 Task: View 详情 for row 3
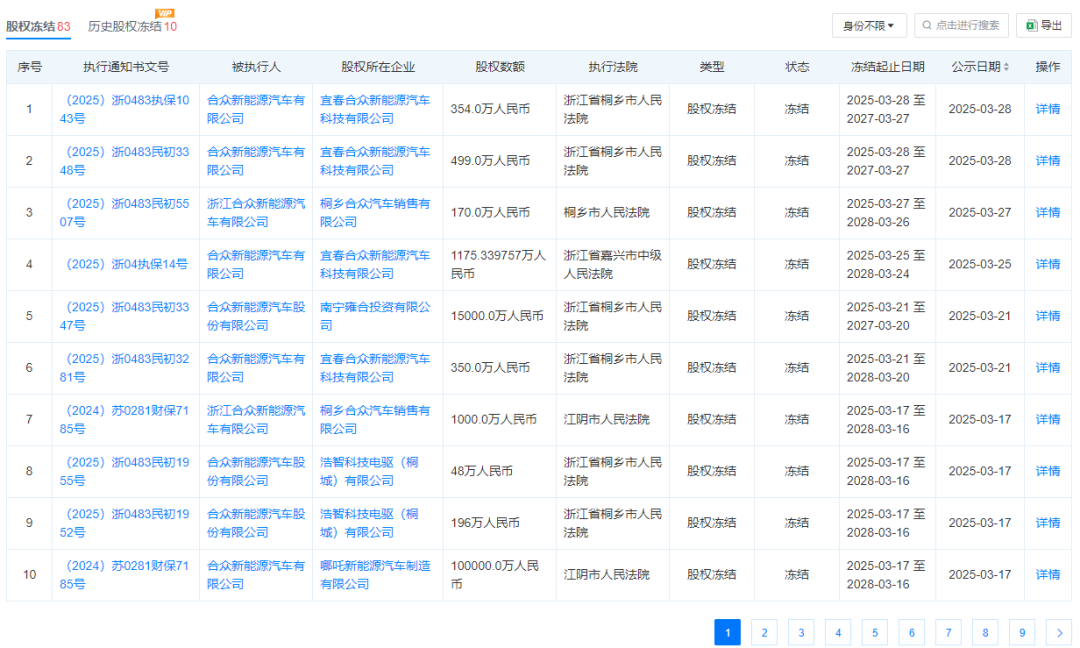pyautogui.click(x=1048, y=213)
